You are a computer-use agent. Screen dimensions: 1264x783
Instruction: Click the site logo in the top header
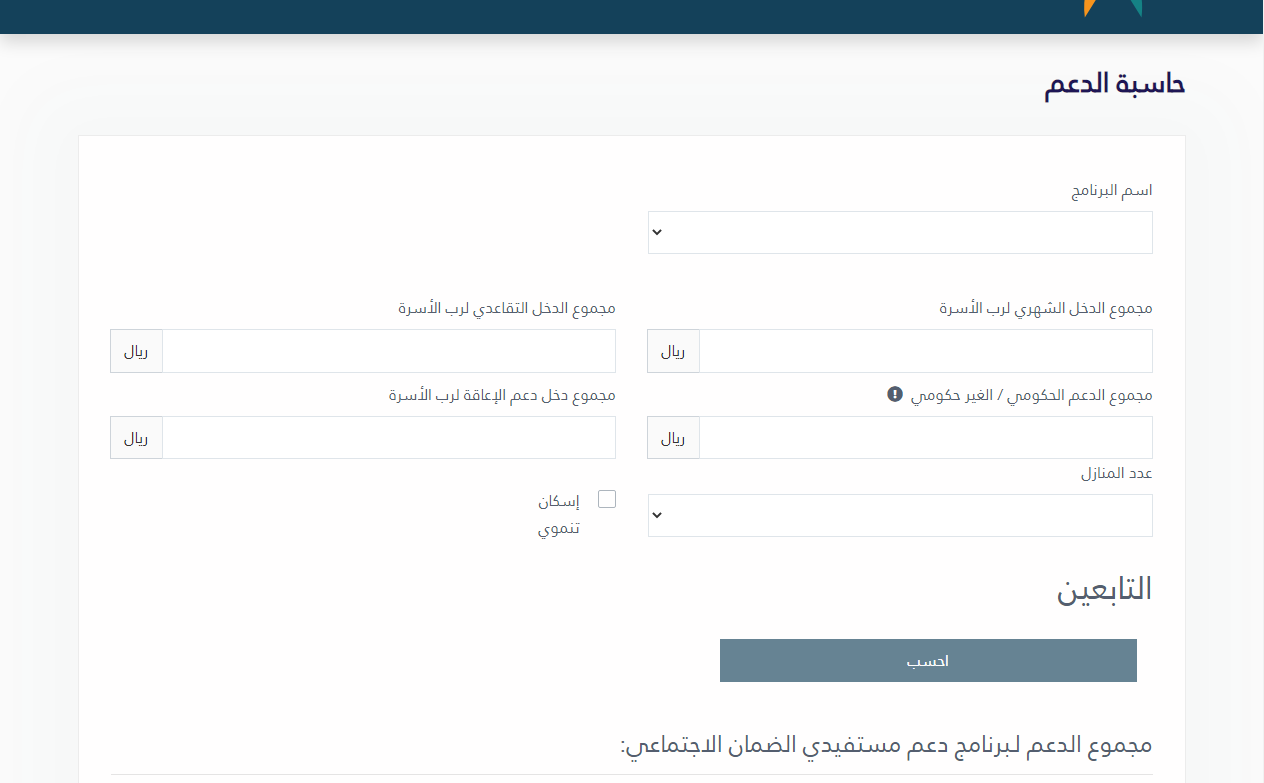pos(1112,8)
